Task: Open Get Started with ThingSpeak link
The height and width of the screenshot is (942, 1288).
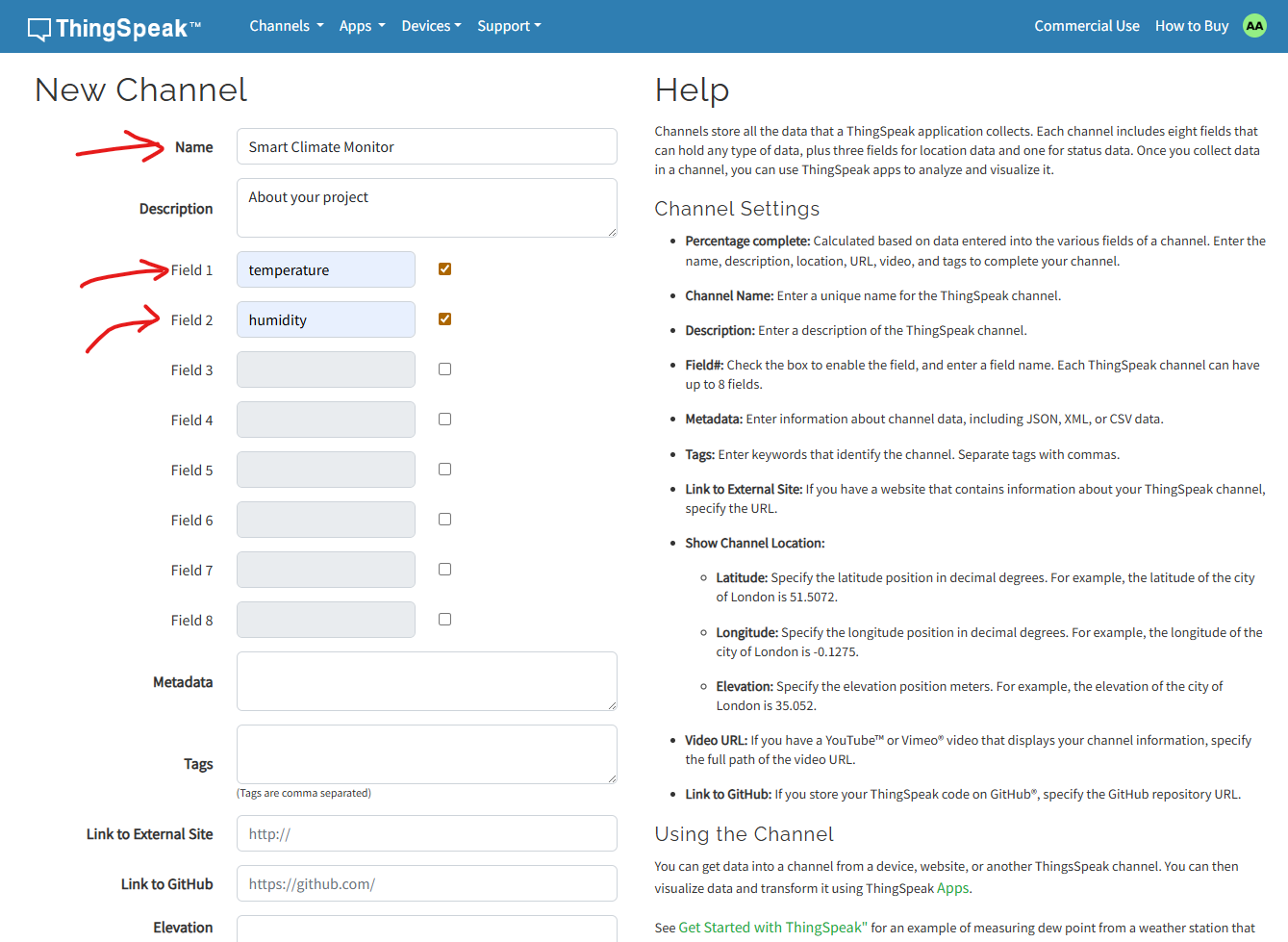Action: pos(772,928)
